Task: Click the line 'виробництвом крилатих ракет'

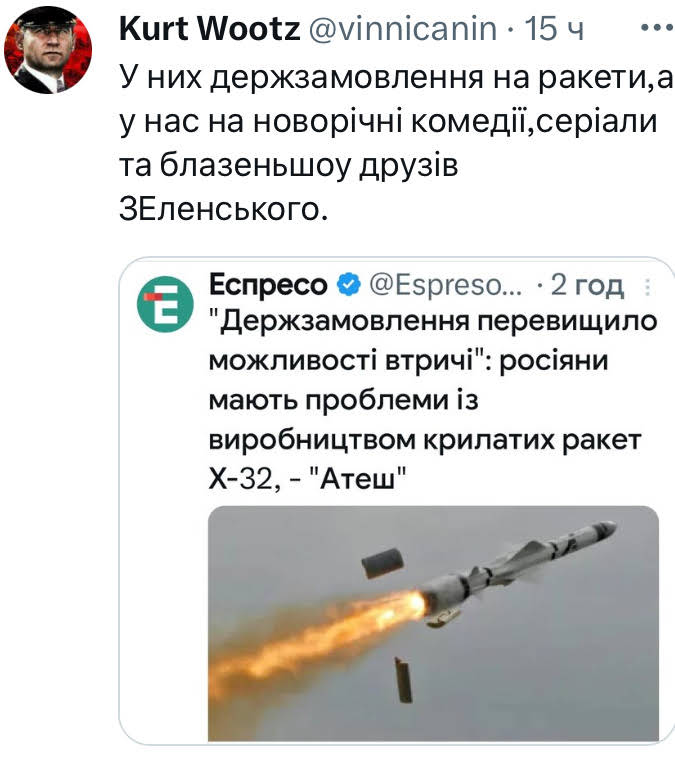Action: pyautogui.click(x=425, y=440)
